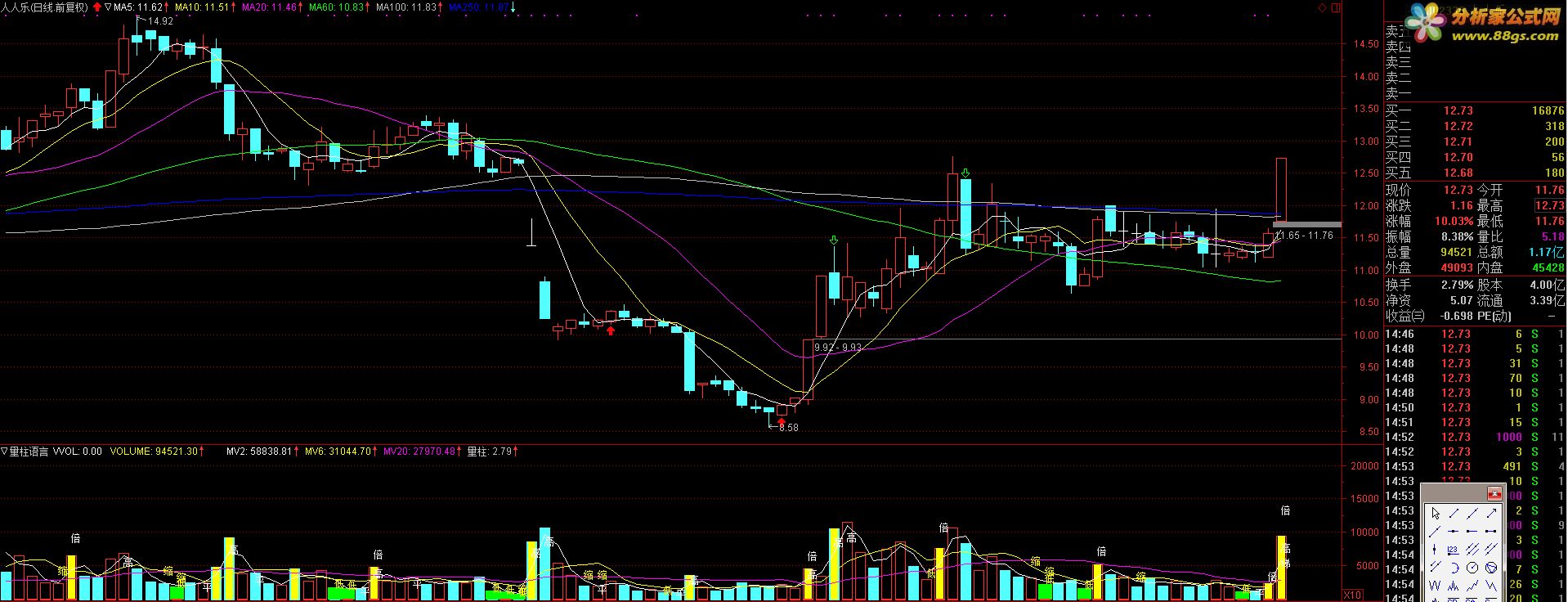
Task: Click red up arrow marker near 8.58 low
Action: point(782,420)
